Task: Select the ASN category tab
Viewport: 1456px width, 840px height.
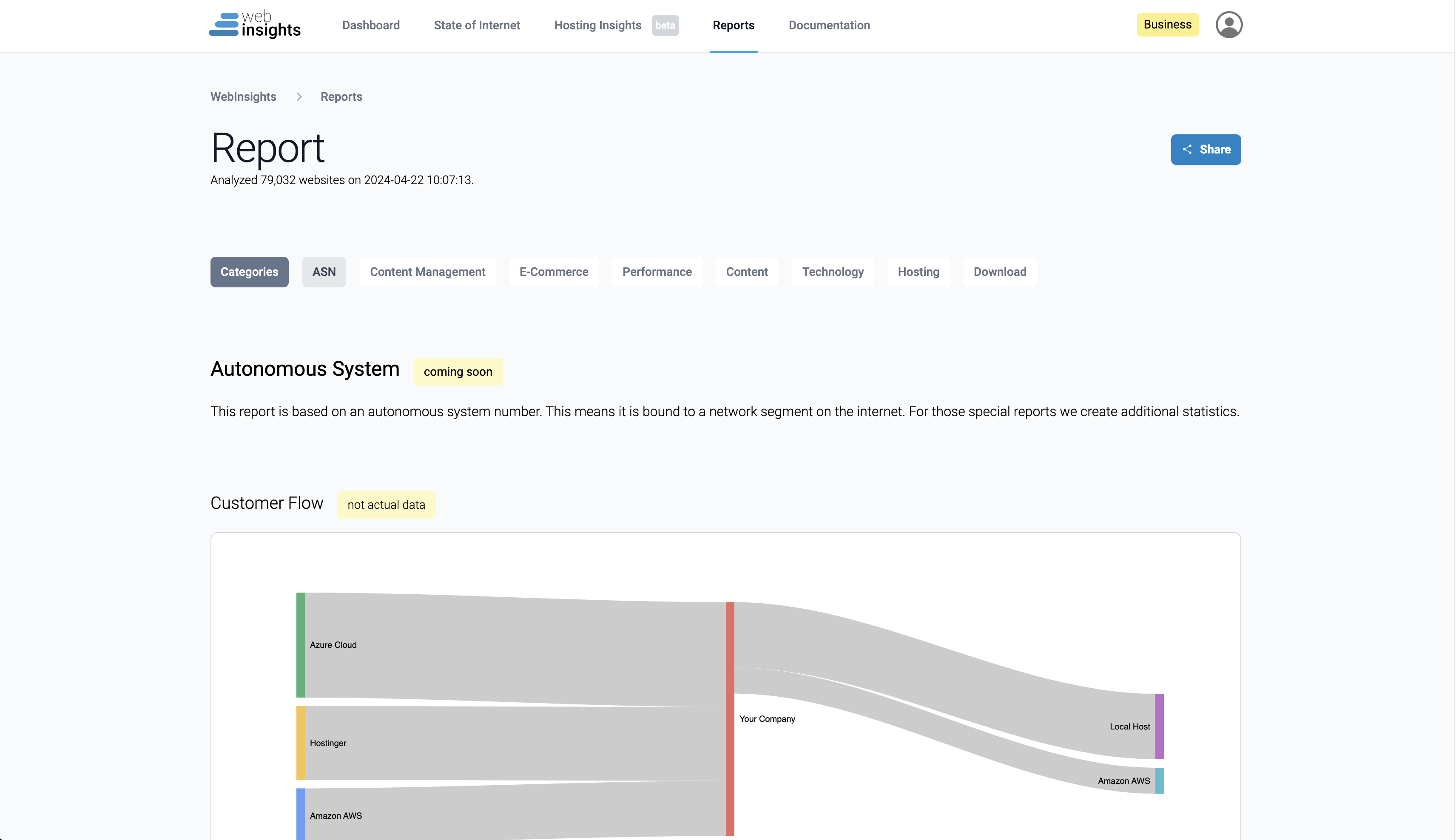Action: (x=324, y=272)
